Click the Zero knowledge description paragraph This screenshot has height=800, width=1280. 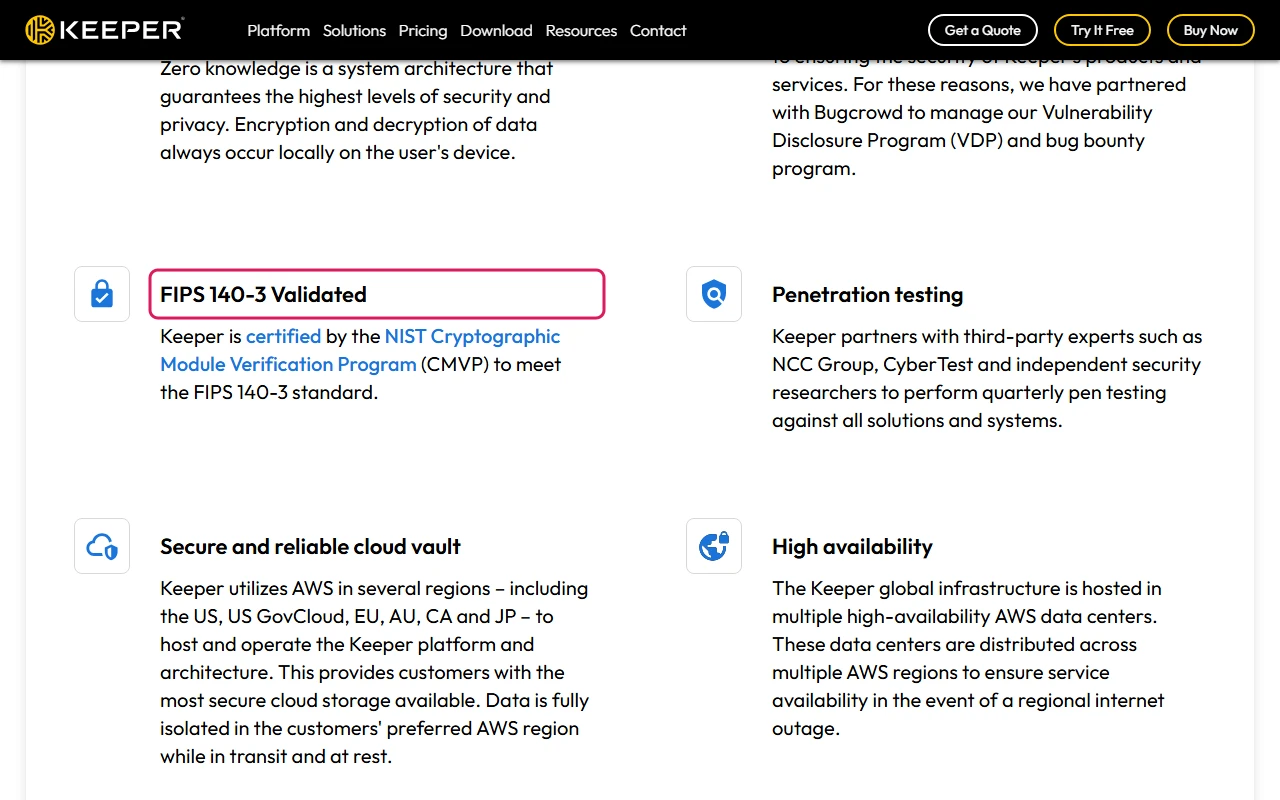357,110
